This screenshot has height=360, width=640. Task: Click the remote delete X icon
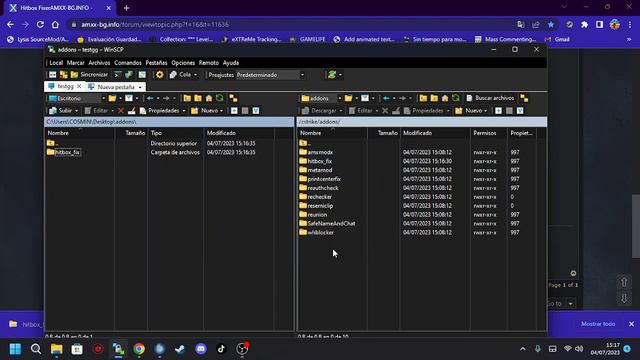pos(385,111)
